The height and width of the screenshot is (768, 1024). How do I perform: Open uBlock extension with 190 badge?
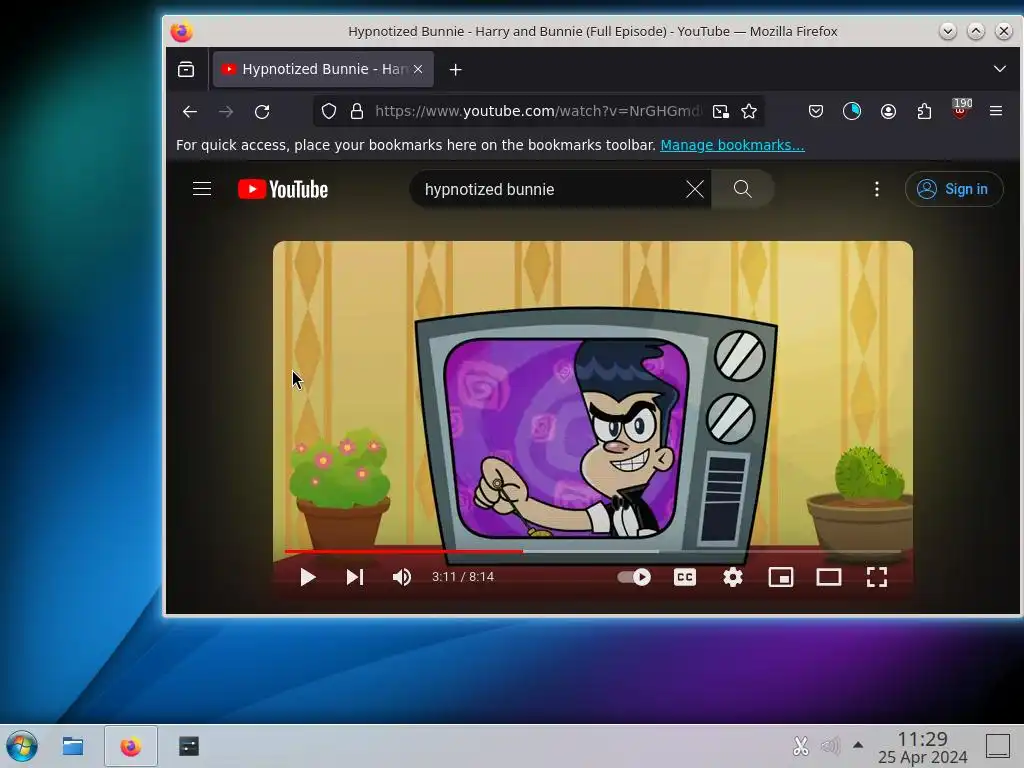click(x=961, y=110)
